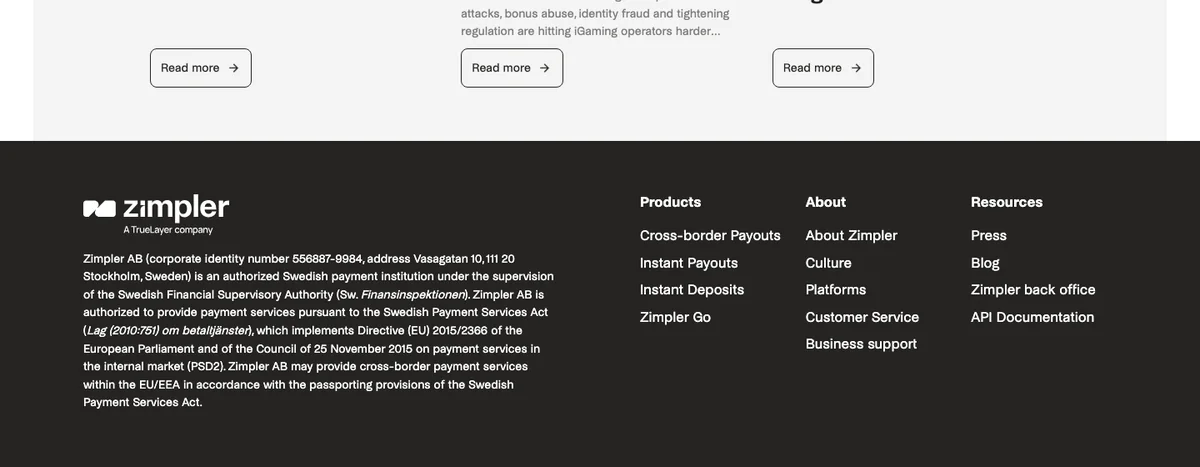Open Zimpler back office
The image size is (1200, 467).
(x=1033, y=290)
